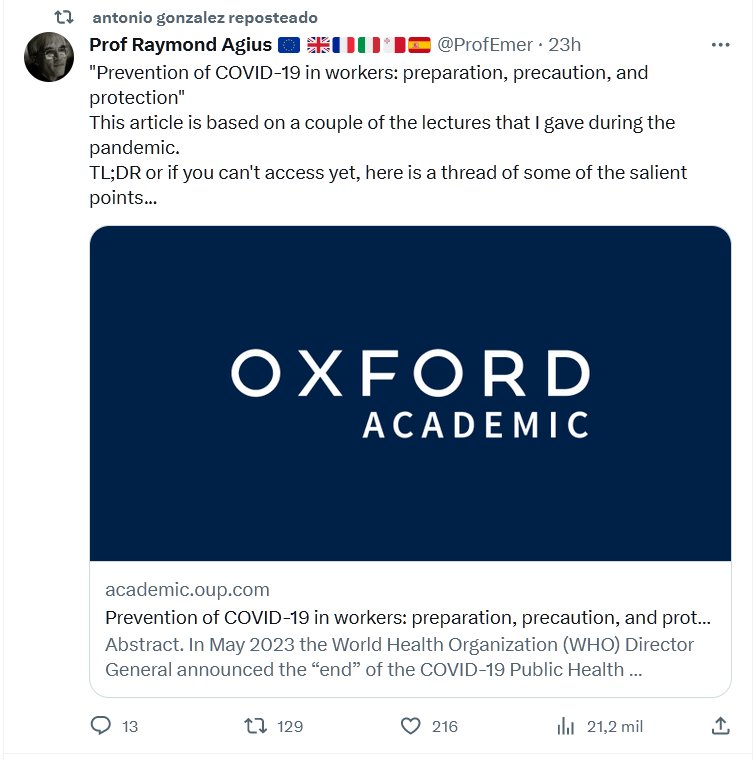Open the three-dot more options menu
Image resolution: width=754 pixels, height=760 pixels.
pyautogui.click(x=720, y=45)
